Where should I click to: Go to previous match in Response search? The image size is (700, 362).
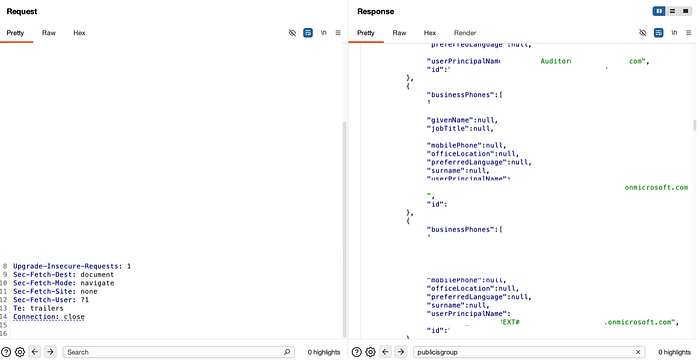(385, 352)
